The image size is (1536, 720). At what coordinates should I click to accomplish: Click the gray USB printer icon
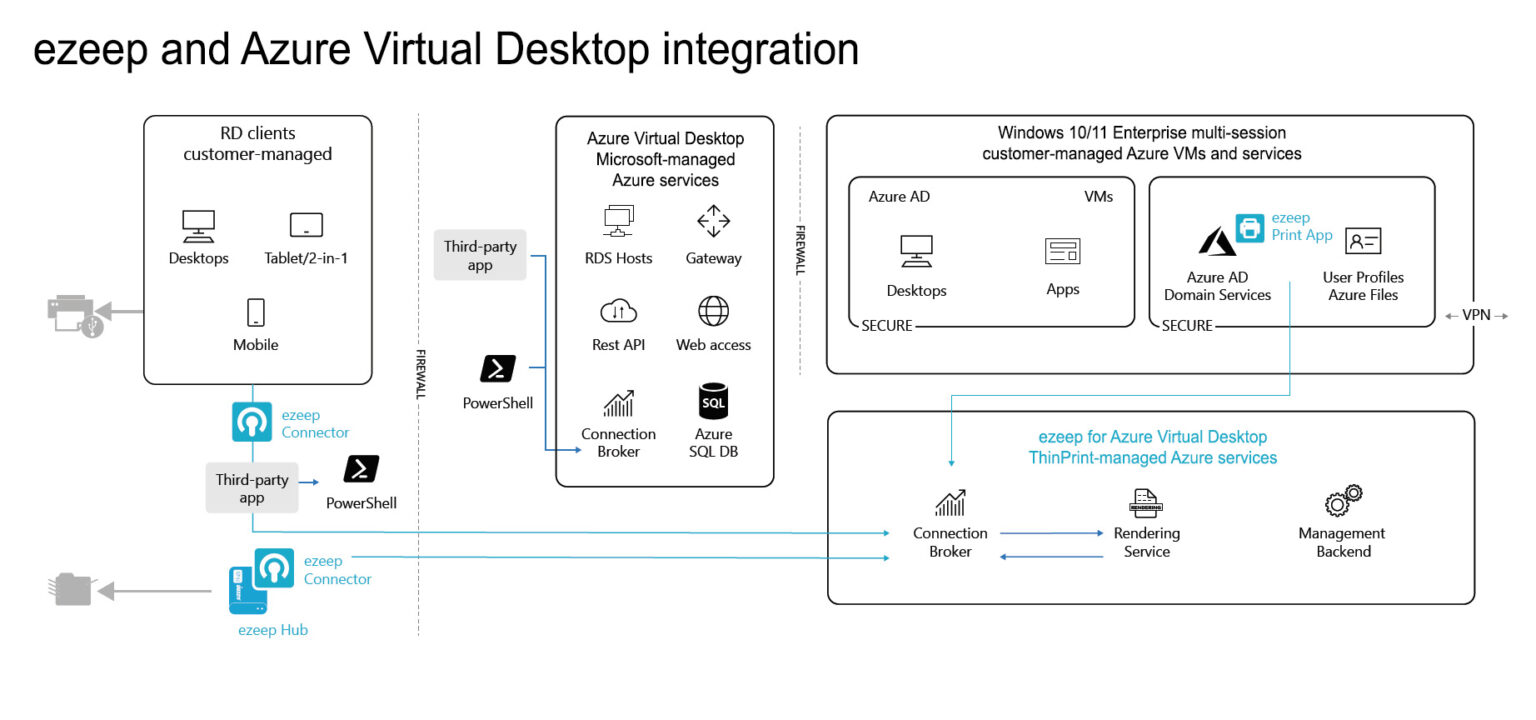(76, 315)
